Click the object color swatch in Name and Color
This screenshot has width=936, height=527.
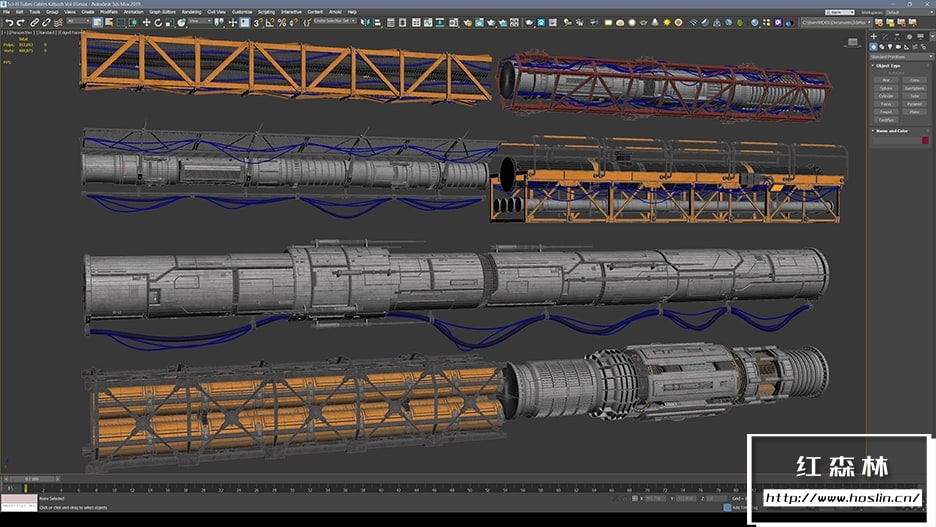925,140
